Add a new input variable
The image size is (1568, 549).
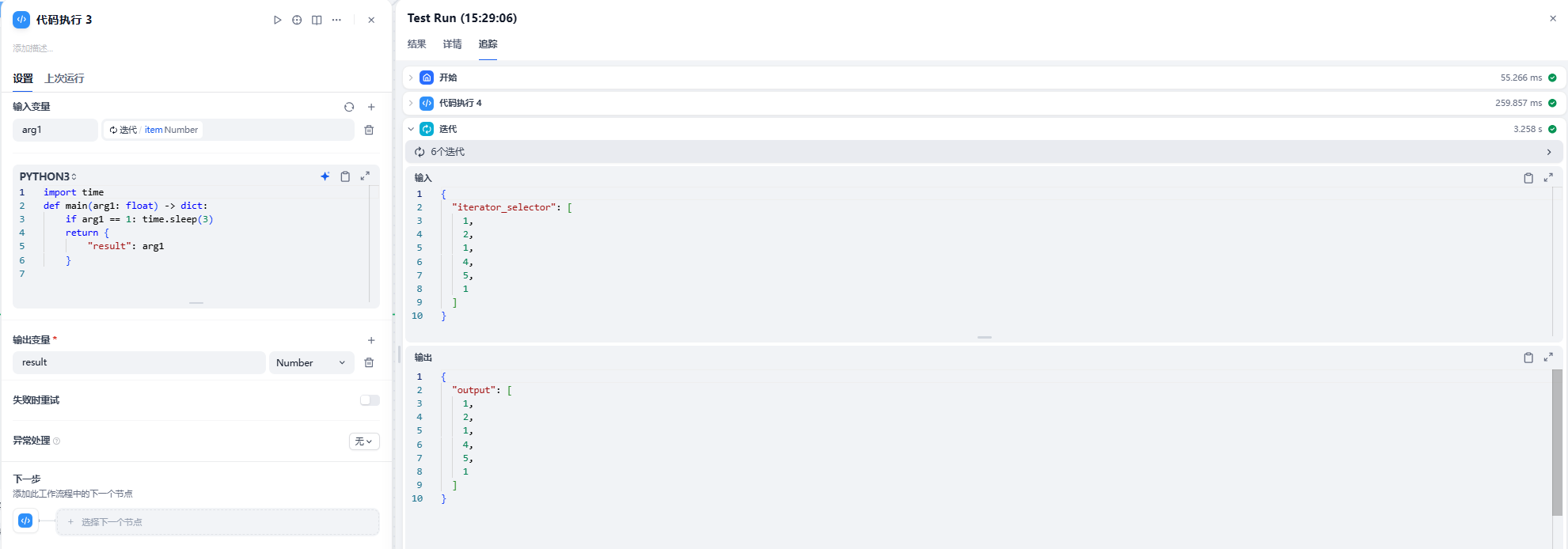371,107
